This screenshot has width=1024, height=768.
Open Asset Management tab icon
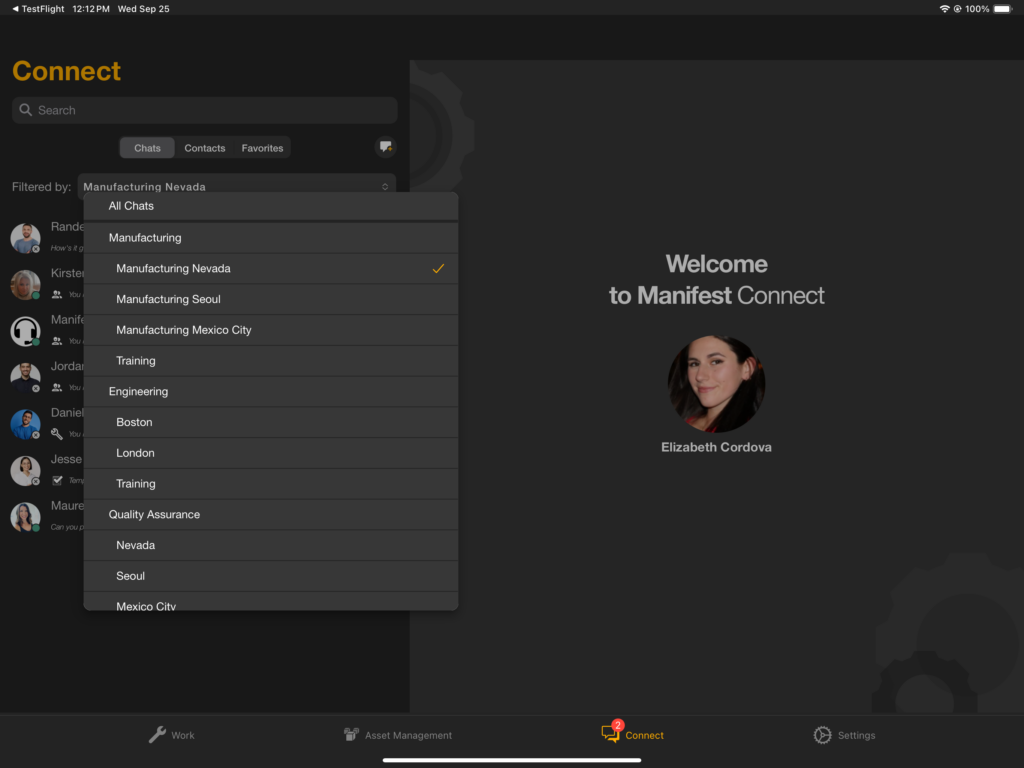(x=351, y=735)
